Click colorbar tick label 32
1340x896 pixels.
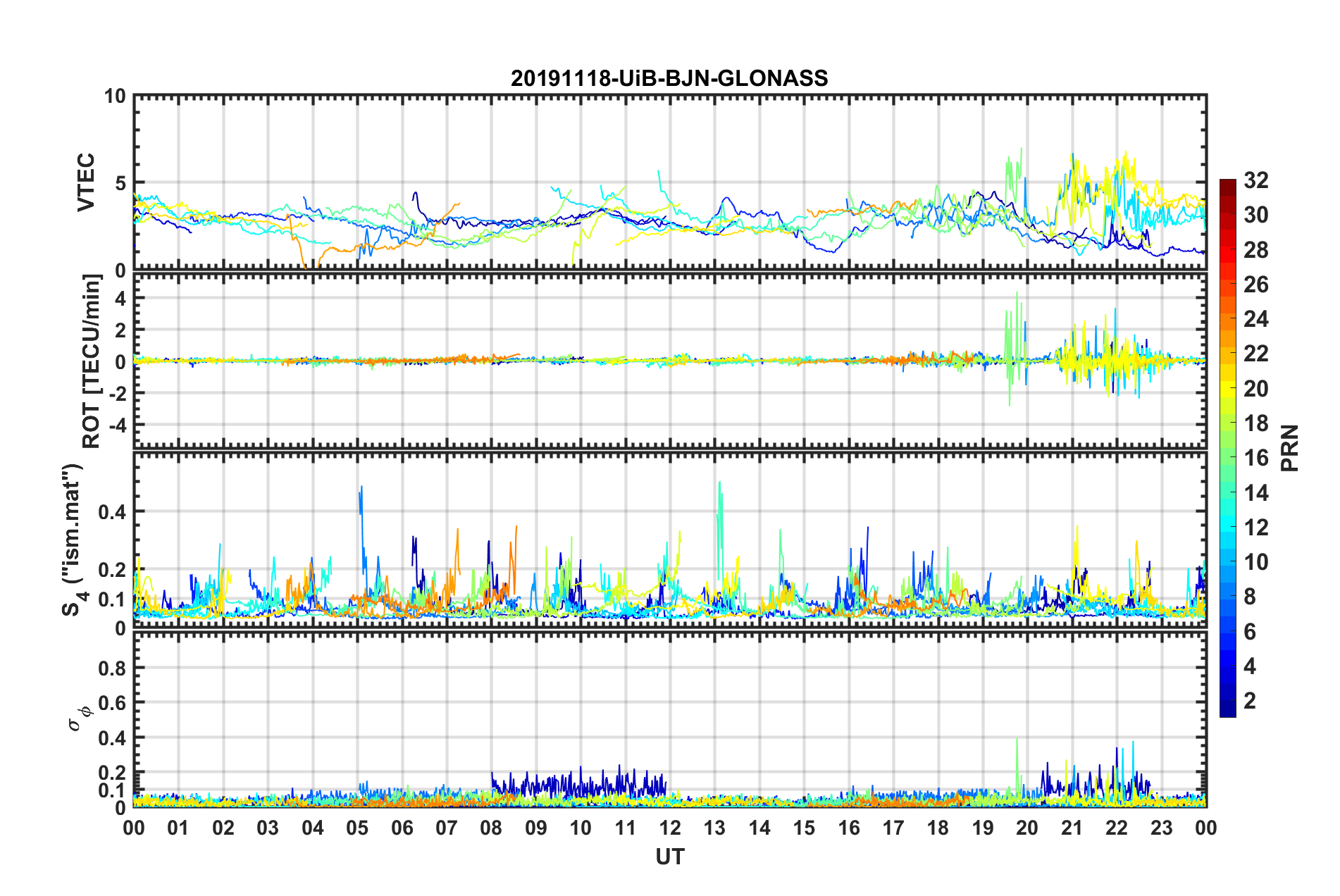pyautogui.click(x=1256, y=180)
